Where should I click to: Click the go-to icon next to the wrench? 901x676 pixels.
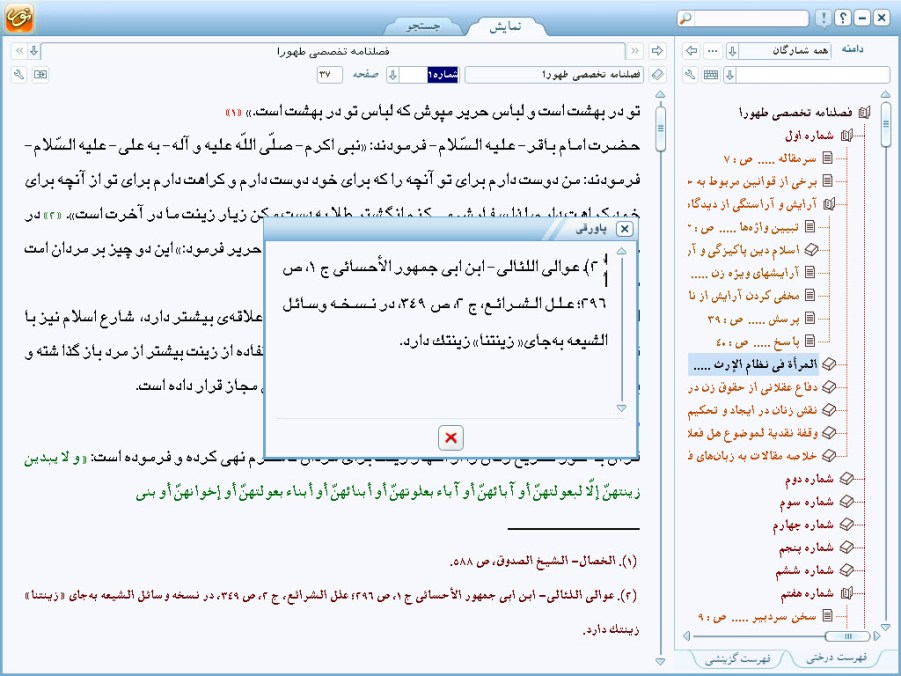tap(40, 75)
